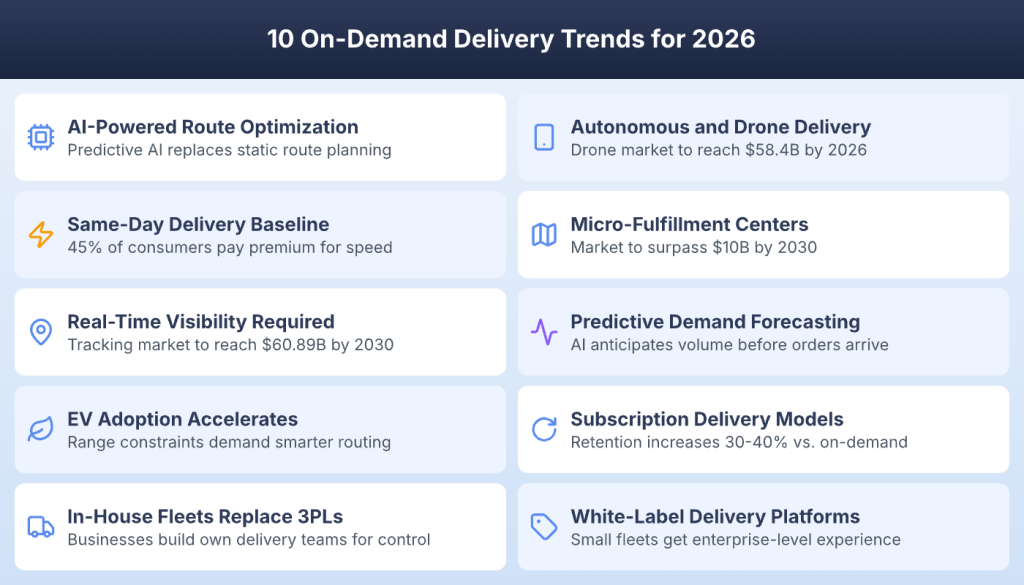
Task: Click the location pin icon beside Real-Time Visibility
Action: coord(40,332)
